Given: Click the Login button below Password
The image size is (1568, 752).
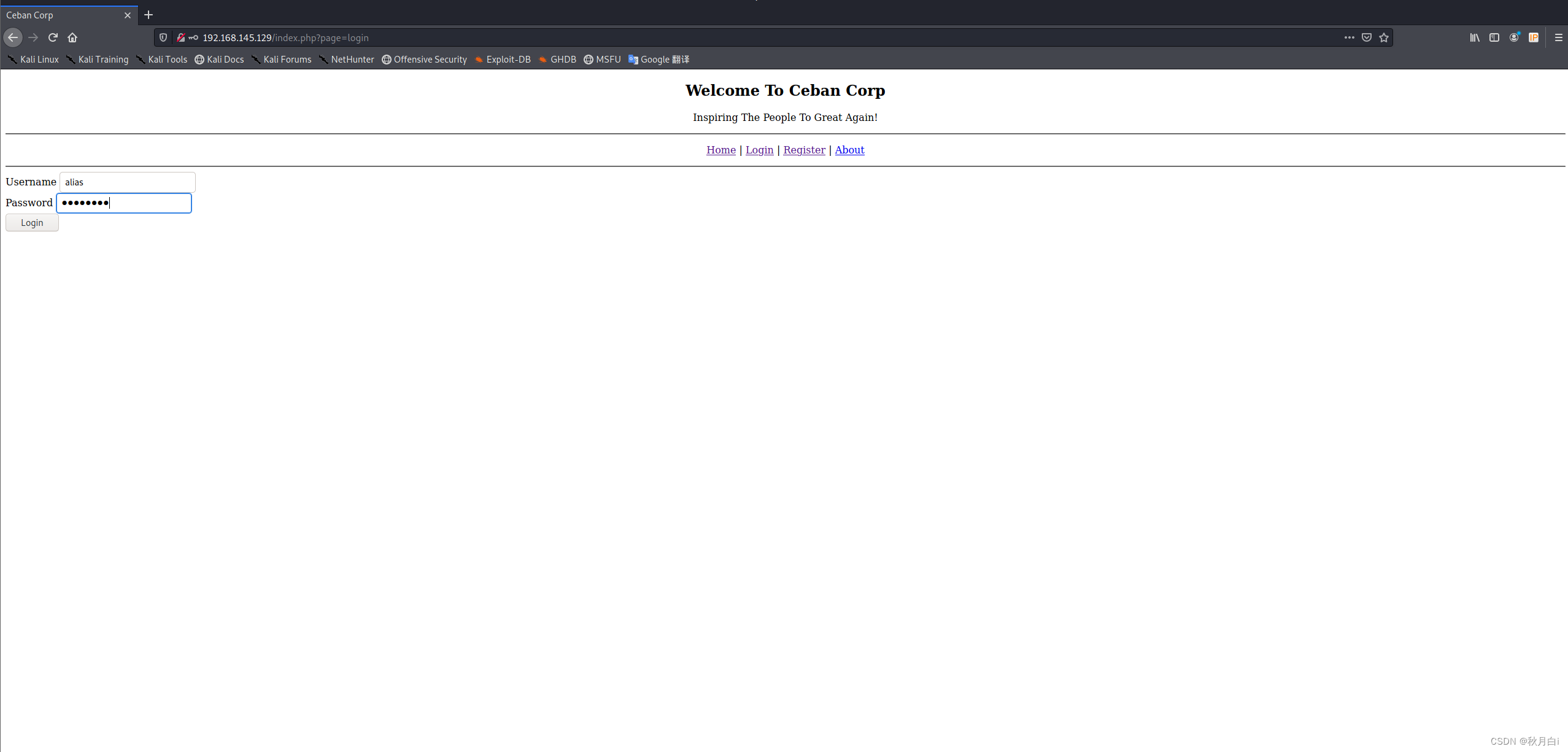Looking at the screenshot, I should [31, 222].
